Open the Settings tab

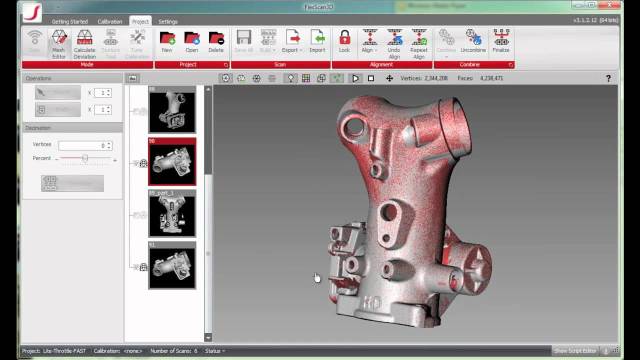tap(168, 22)
